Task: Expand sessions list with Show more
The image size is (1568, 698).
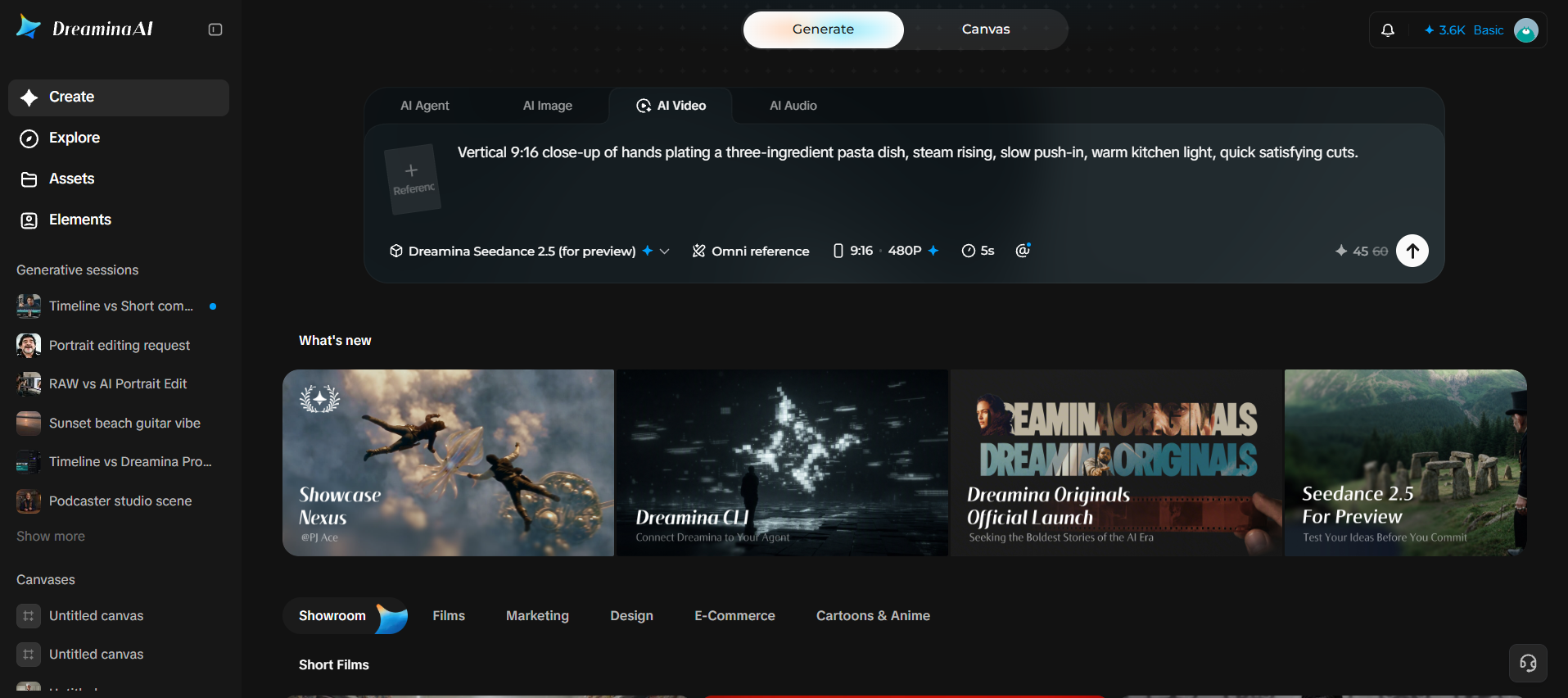Action: (51, 536)
